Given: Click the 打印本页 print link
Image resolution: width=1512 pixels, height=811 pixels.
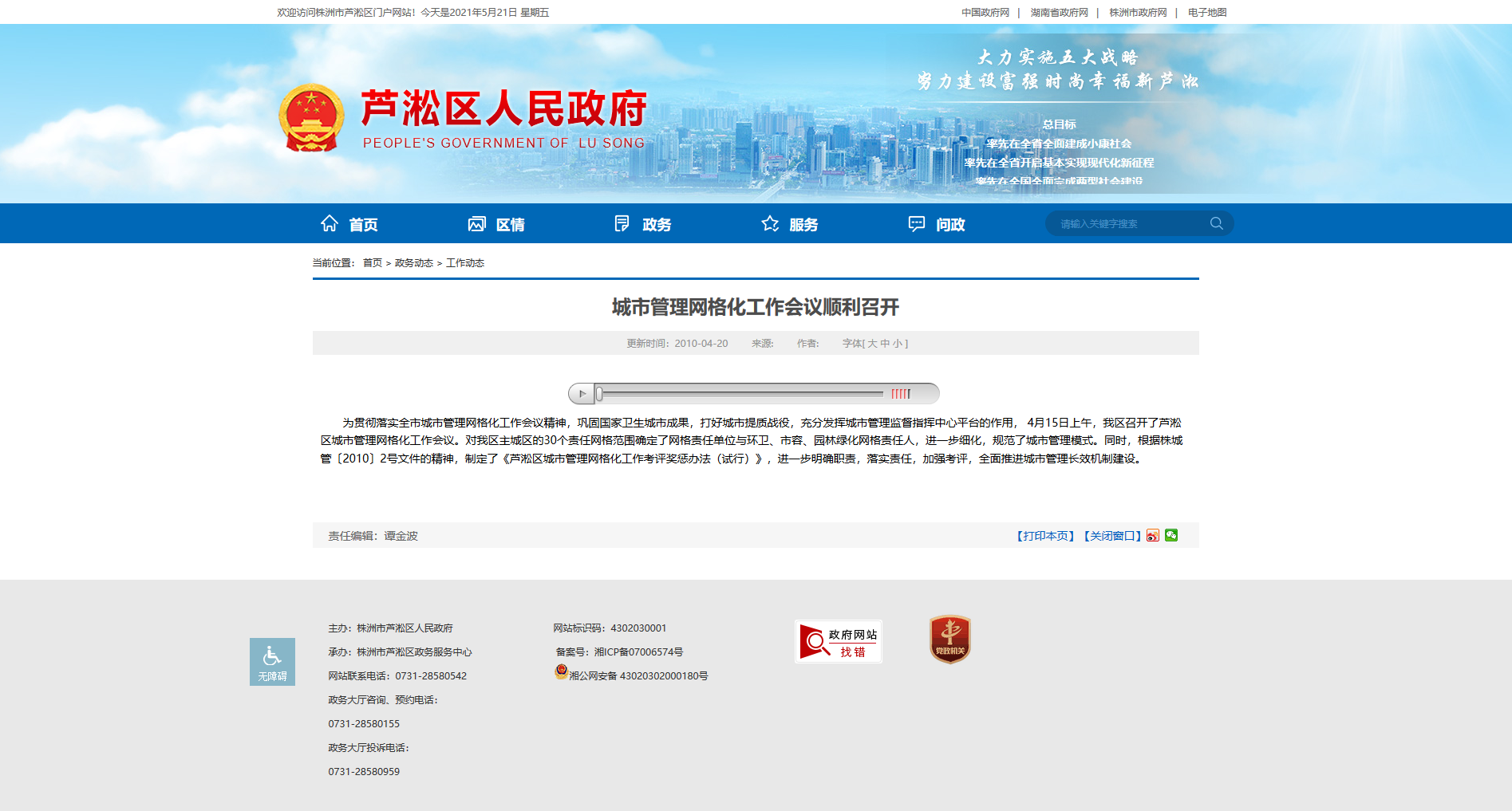Looking at the screenshot, I should click(1045, 536).
